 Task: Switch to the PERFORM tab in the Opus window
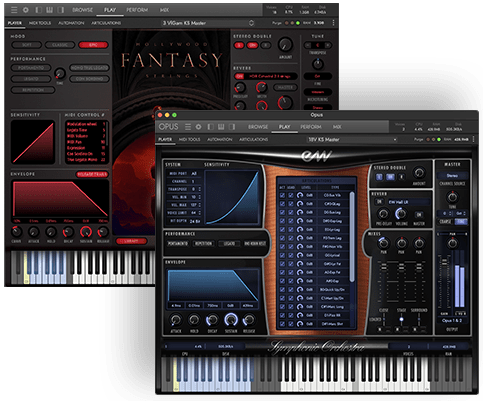311,127
